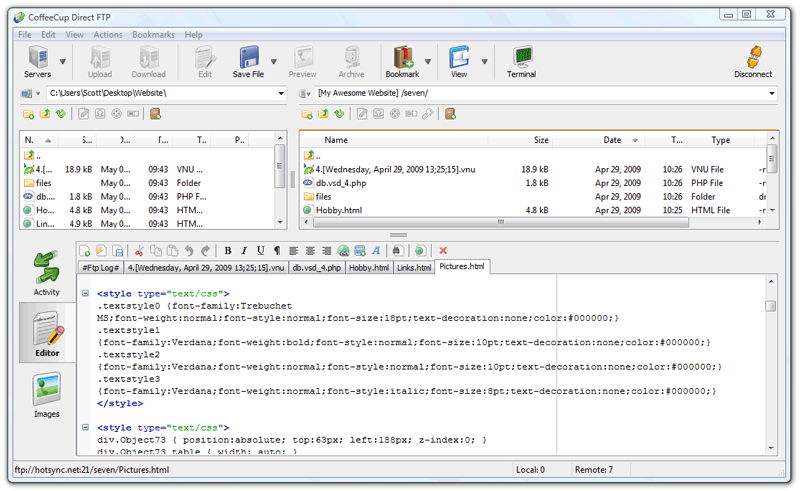The width and height of the screenshot is (800, 491).
Task: Collapse the first style code block
Action: pos(85,293)
